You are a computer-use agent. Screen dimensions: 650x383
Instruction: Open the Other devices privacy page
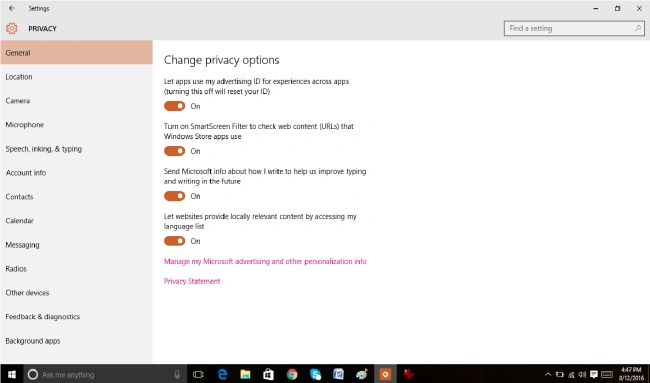click(x=76, y=293)
